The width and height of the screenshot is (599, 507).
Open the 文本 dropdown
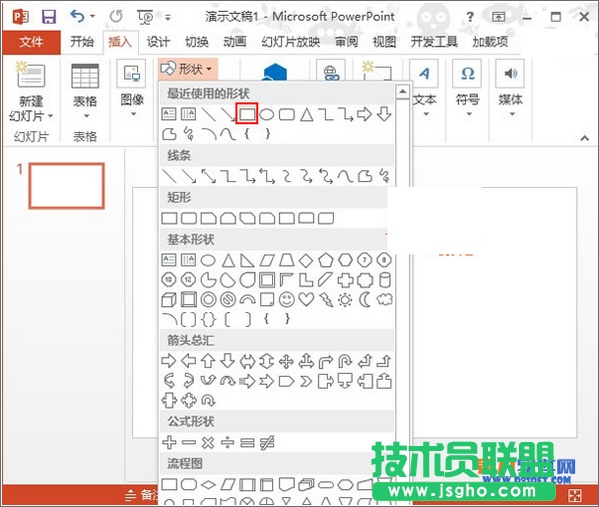coord(425,89)
